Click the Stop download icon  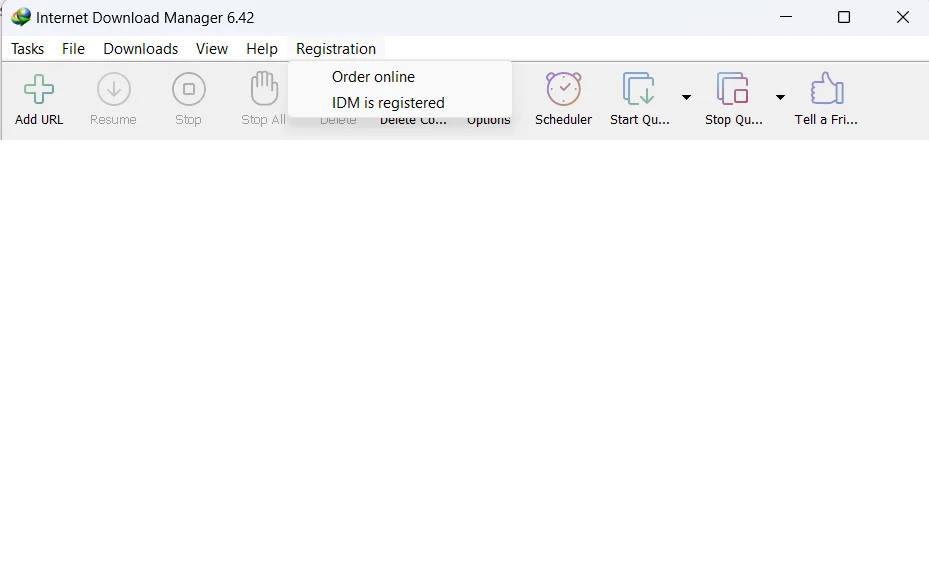point(188,90)
